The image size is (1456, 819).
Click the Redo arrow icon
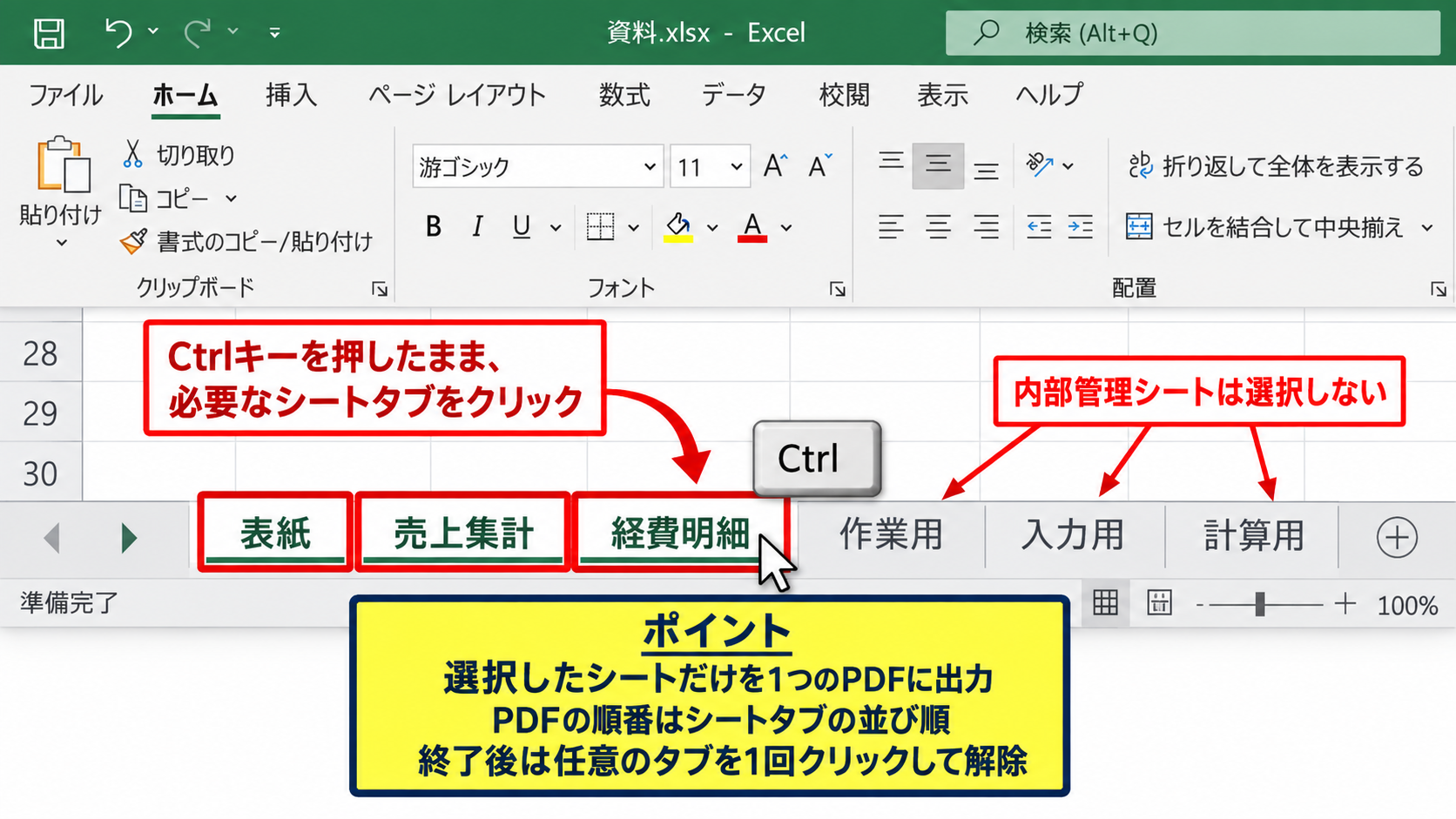tap(198, 32)
